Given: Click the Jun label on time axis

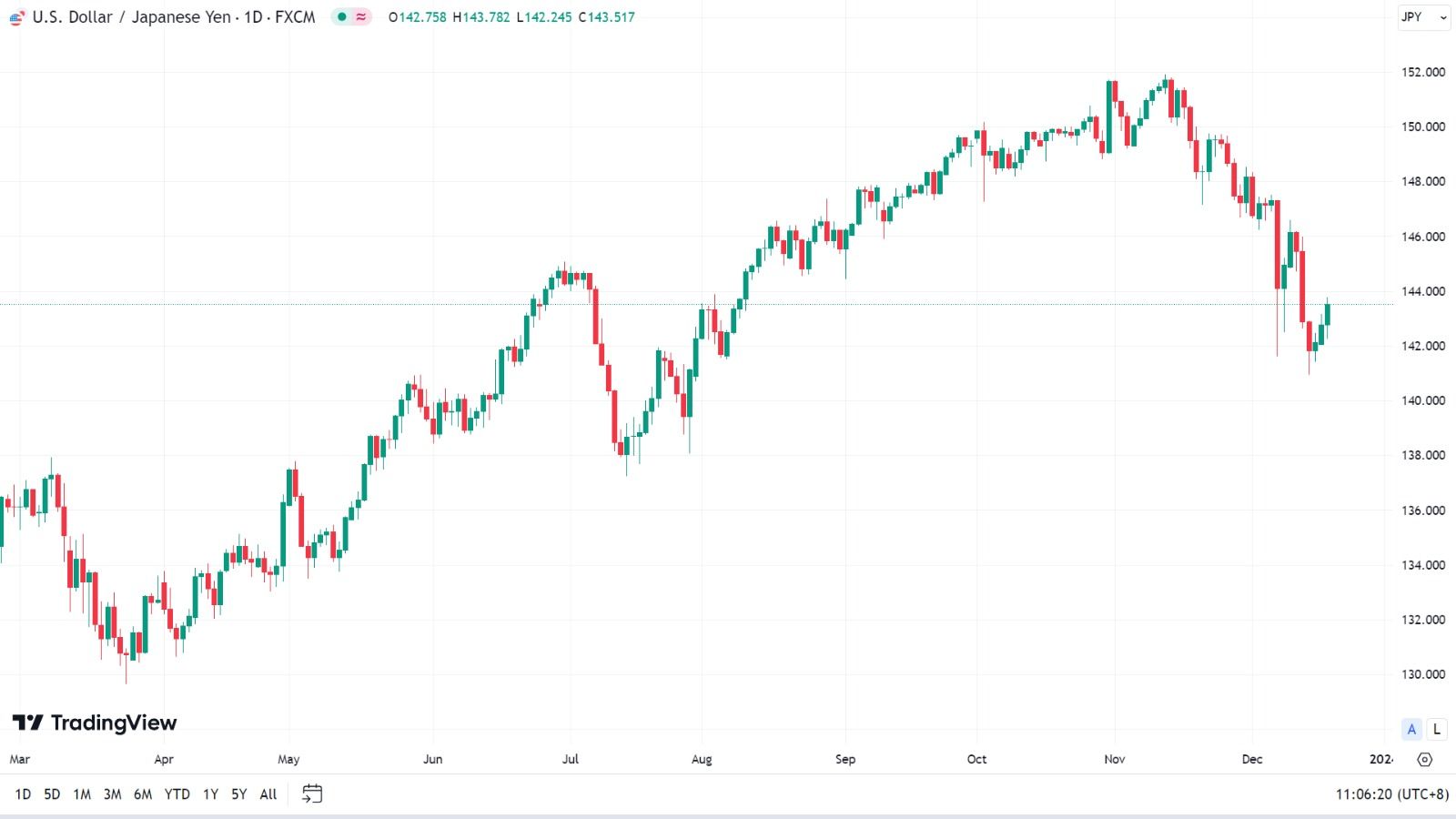Looking at the screenshot, I should pyautogui.click(x=433, y=759).
